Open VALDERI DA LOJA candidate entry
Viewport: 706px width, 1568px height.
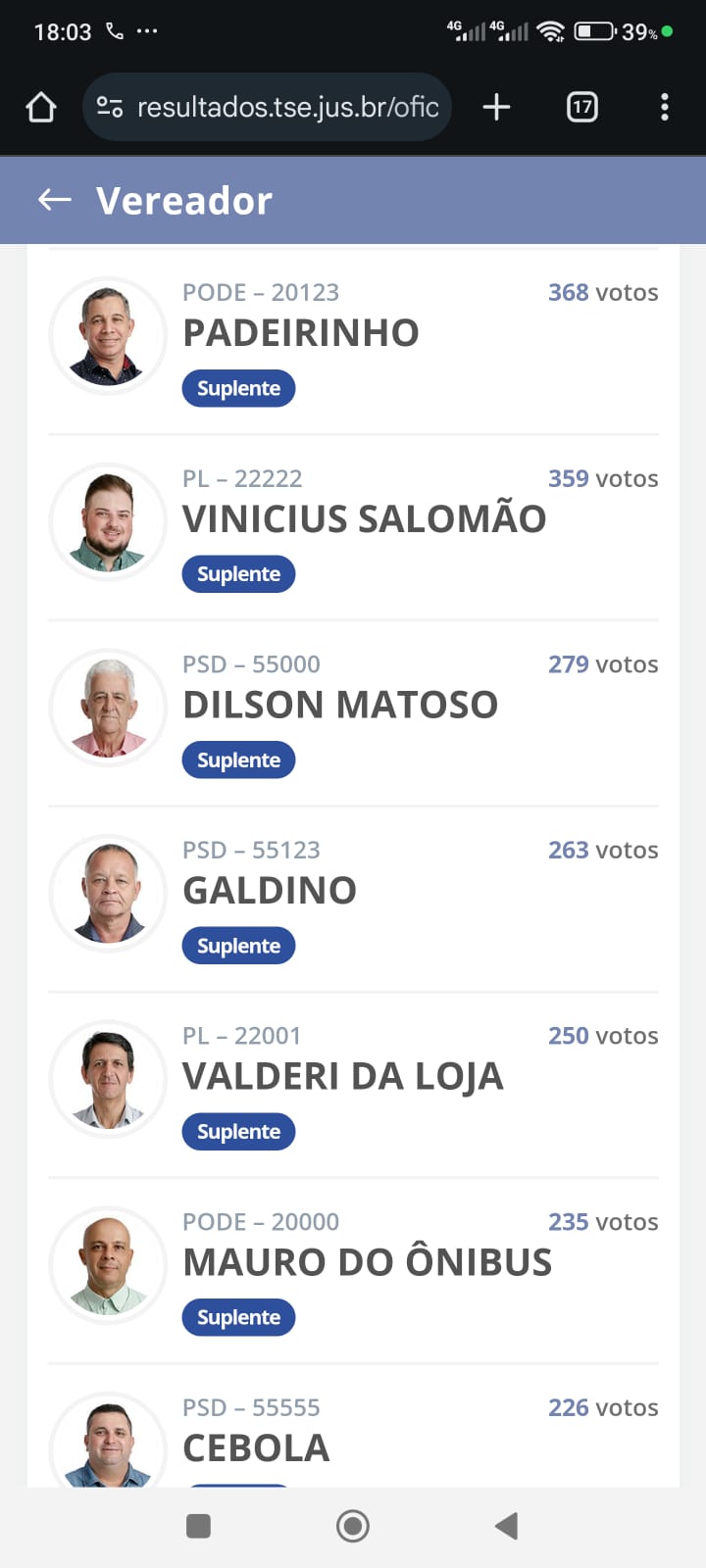[x=342, y=1077]
